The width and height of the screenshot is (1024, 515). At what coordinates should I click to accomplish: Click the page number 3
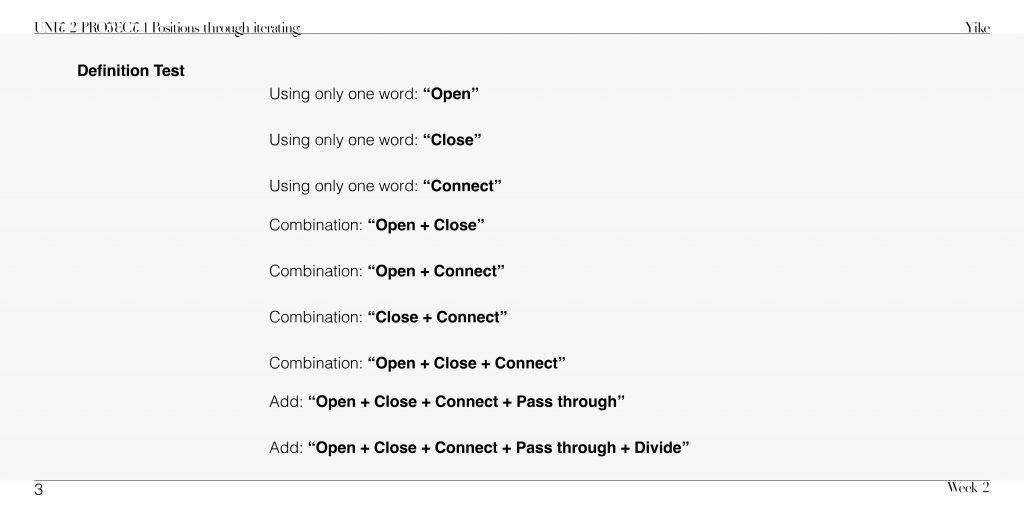click(38, 490)
